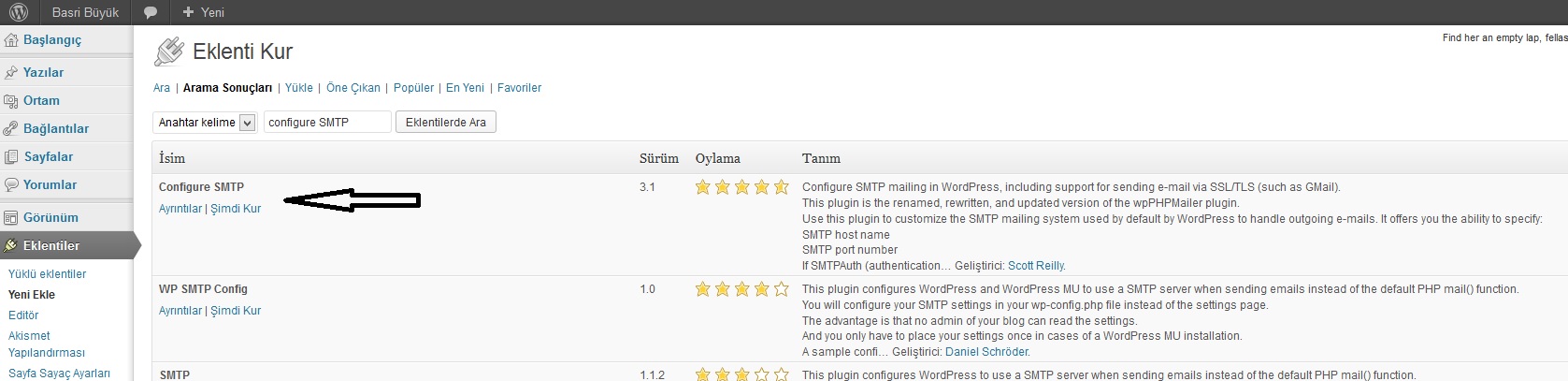Click version 1.0 of WP SMTP Config
The height and width of the screenshot is (381, 1568).
coord(647,289)
